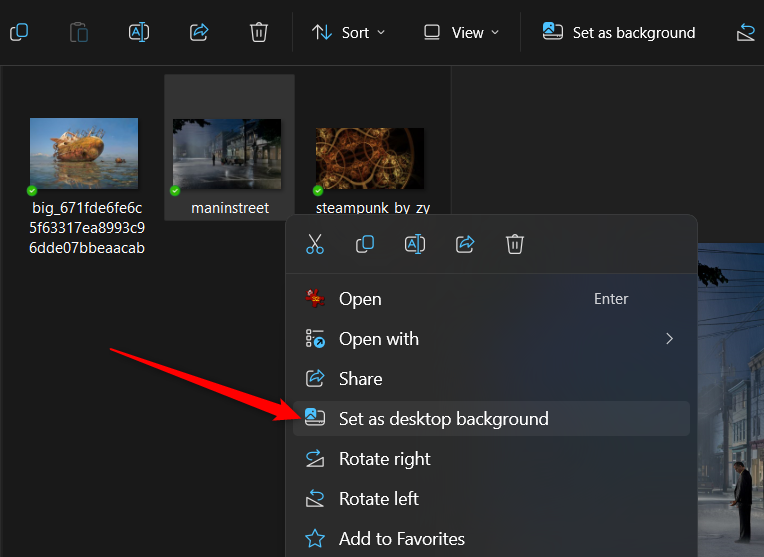Click the Open app icon in menu

pos(315,298)
